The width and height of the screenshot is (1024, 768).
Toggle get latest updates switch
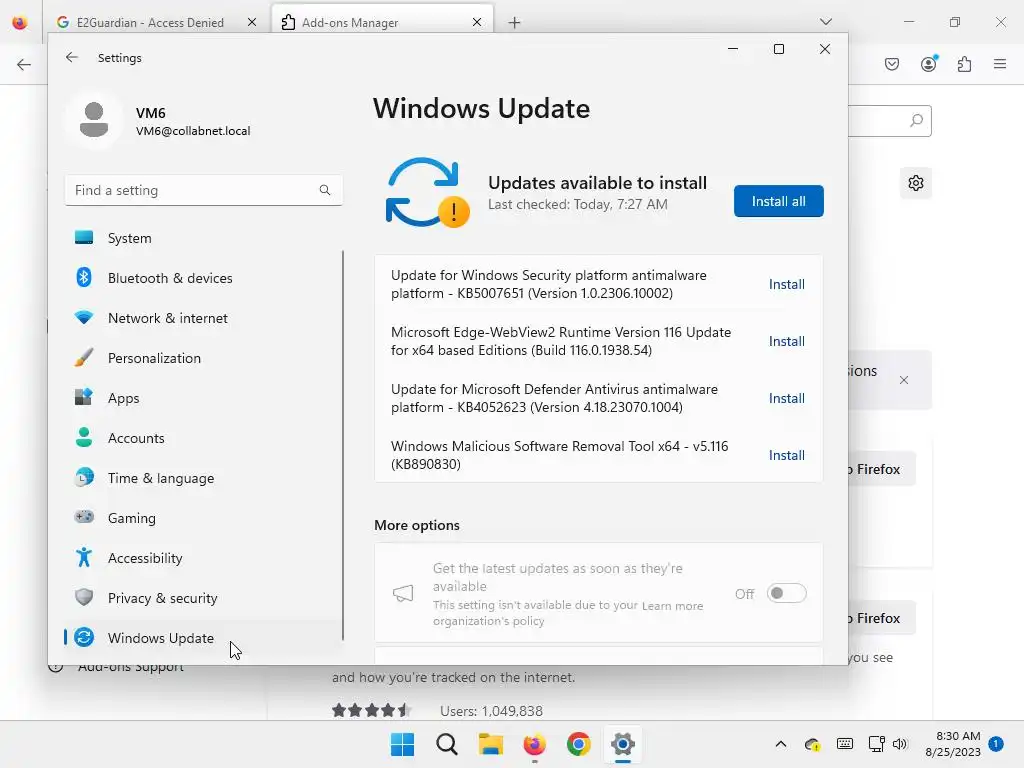(x=786, y=593)
